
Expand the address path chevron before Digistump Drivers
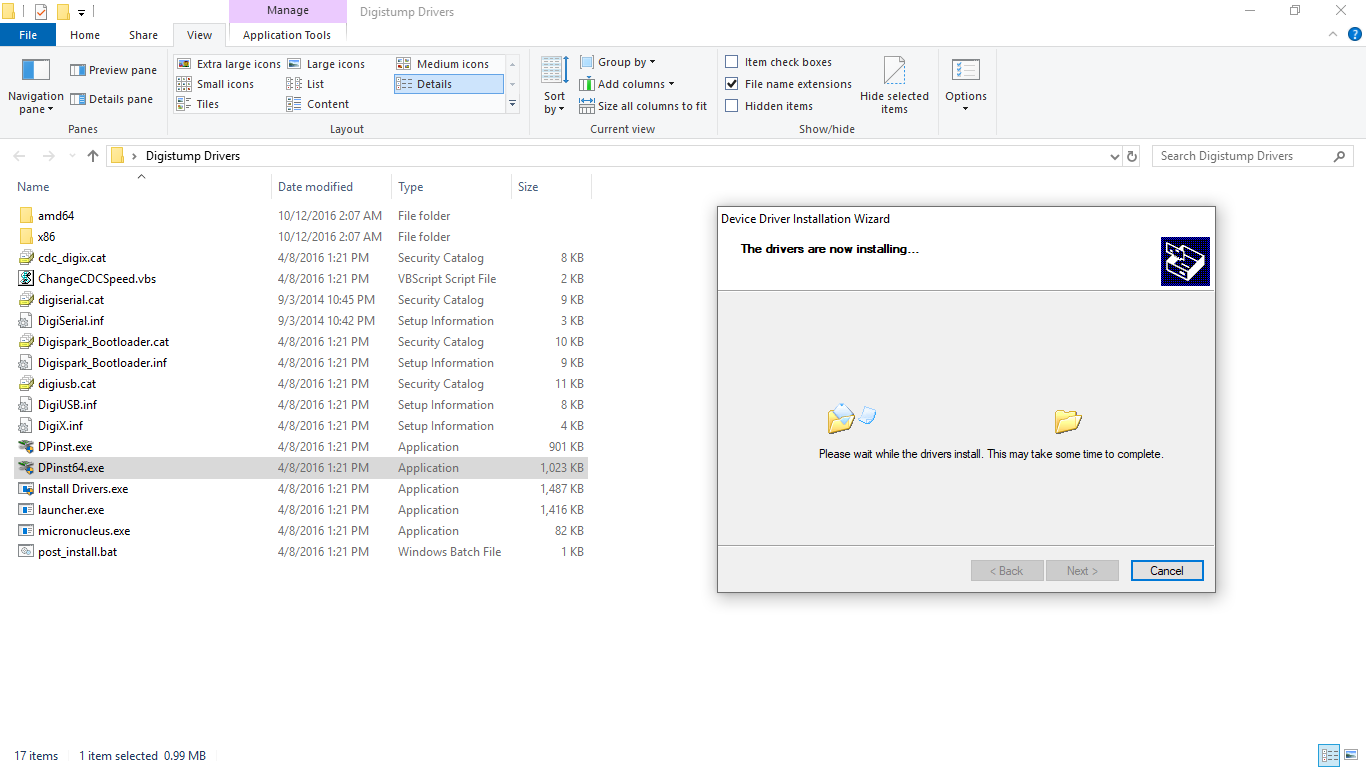point(134,156)
